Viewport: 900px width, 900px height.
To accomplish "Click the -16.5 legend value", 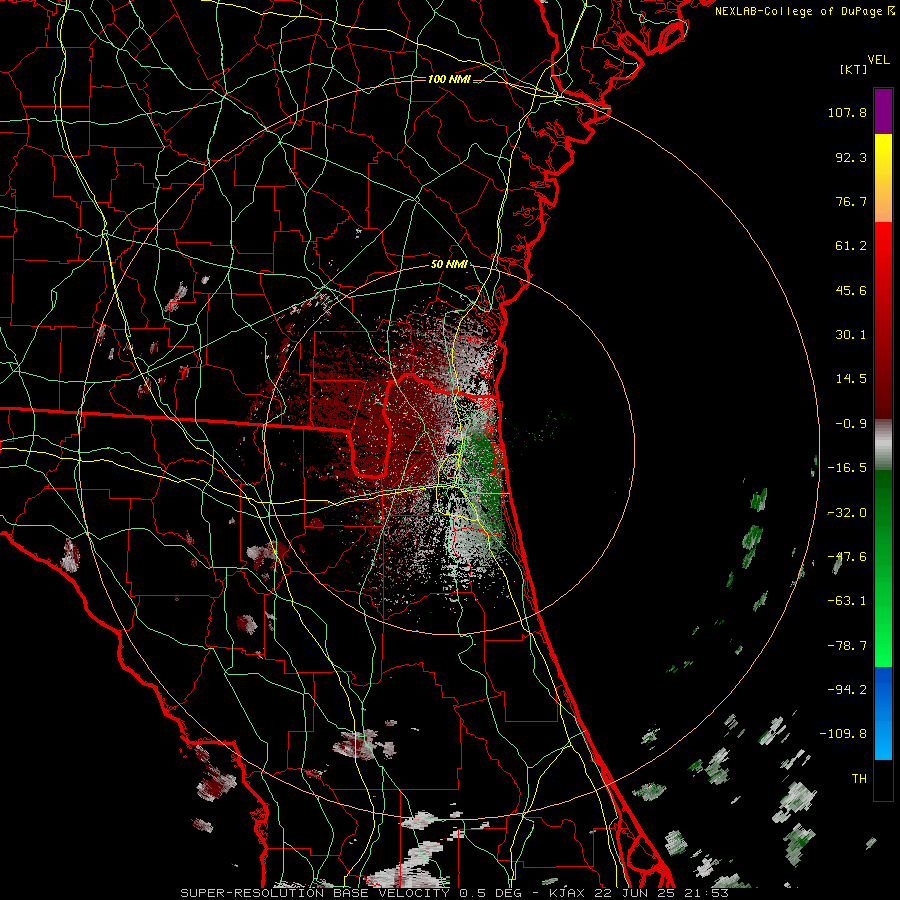I will (847, 468).
